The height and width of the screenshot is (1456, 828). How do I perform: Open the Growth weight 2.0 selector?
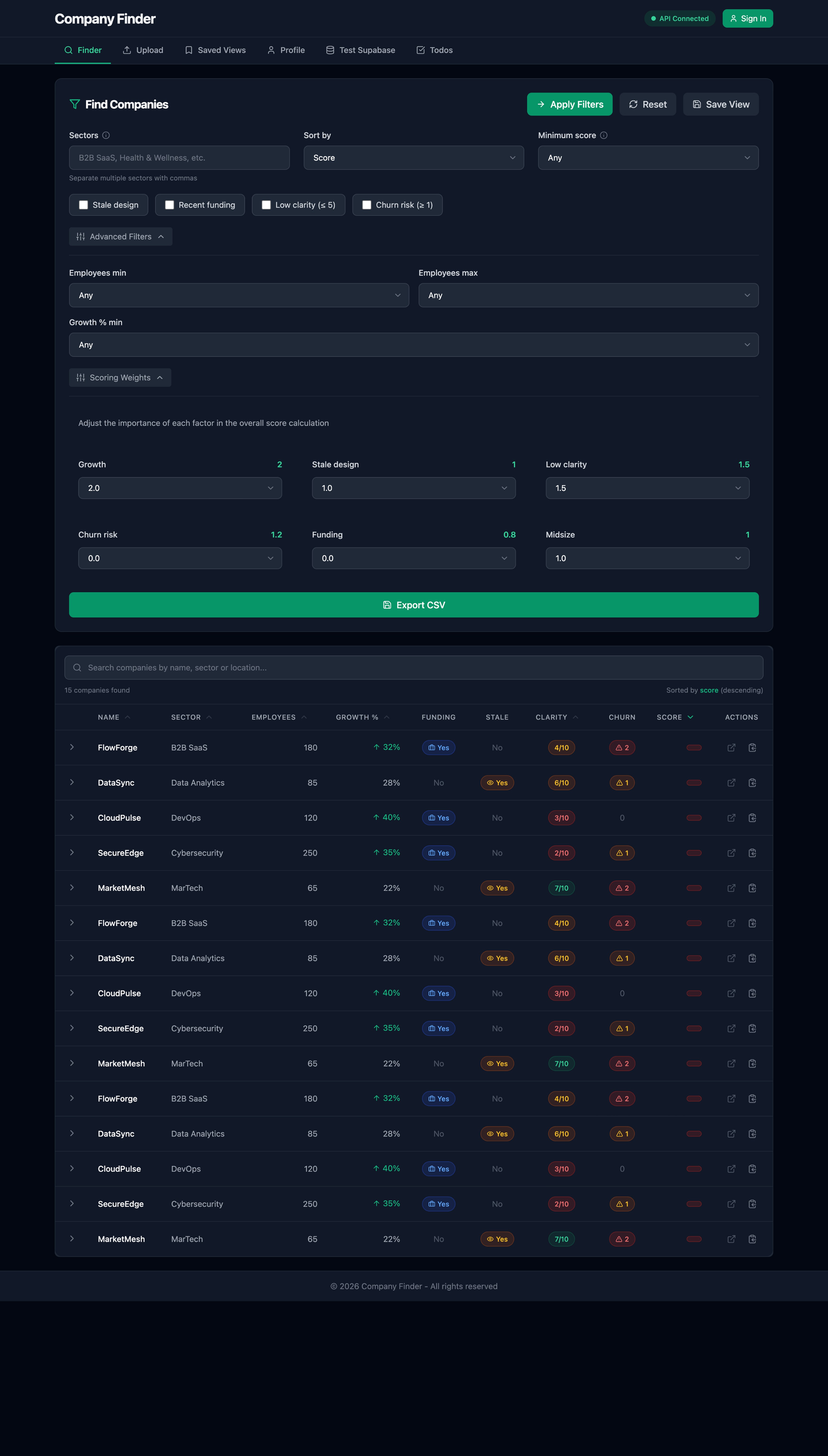[x=180, y=488]
